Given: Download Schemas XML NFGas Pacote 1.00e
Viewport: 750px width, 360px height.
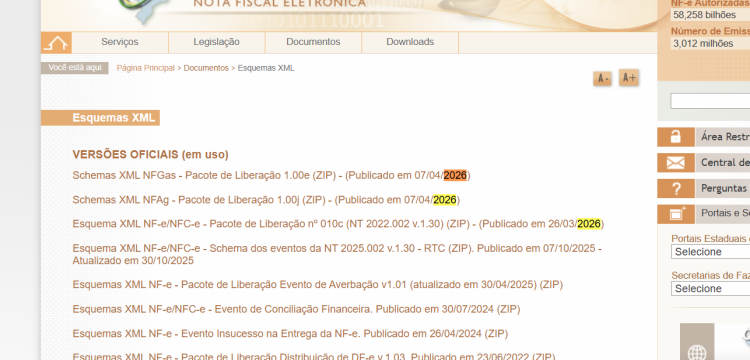Looking at the screenshot, I should coord(271,175).
